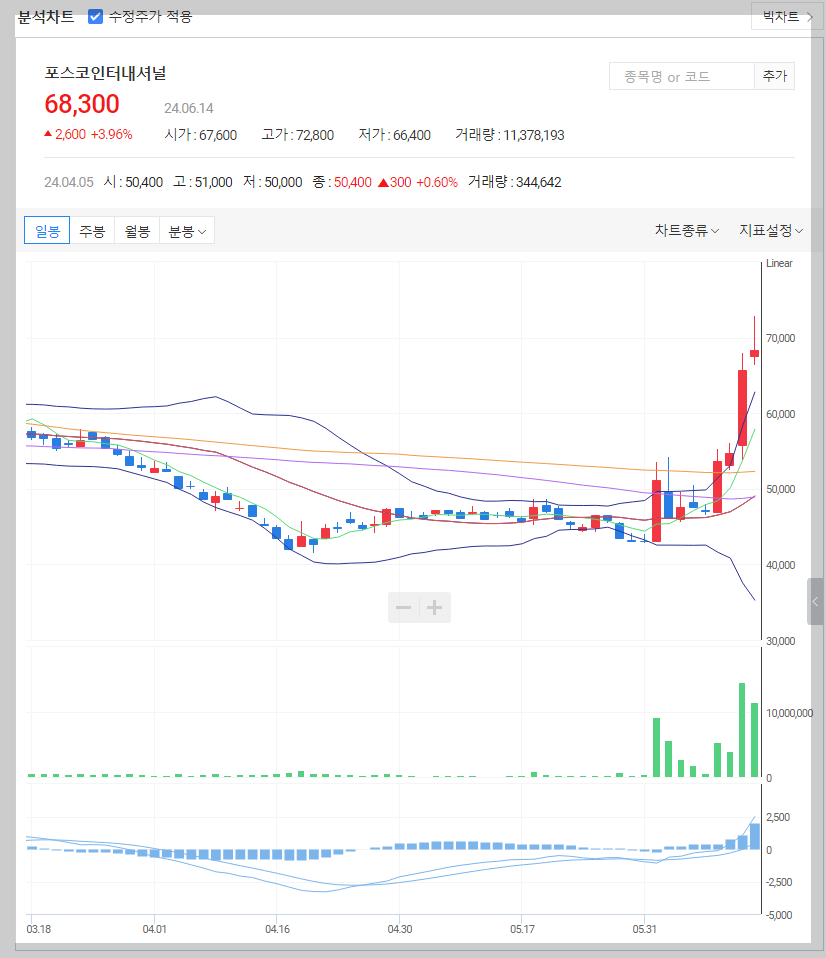Click the 05.31 date axis label
This screenshot has width=826, height=958.
point(645,929)
